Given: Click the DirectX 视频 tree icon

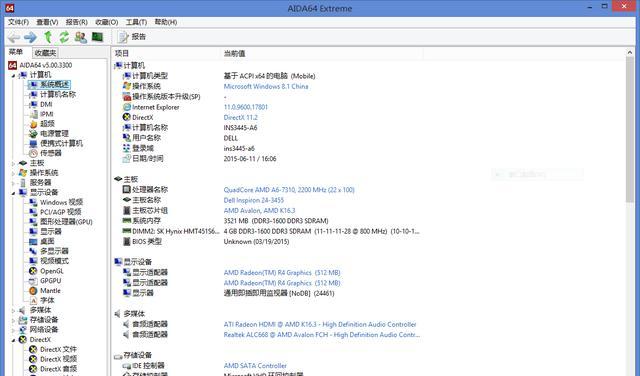Looking at the screenshot, I should (x=33, y=359).
